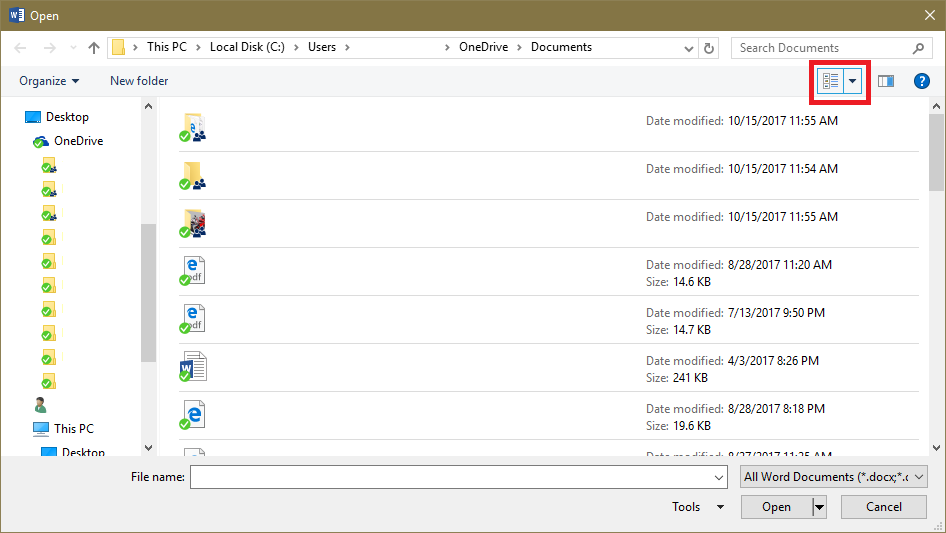This screenshot has height=533, width=946.
Task: Create a New folder
Action: click(x=139, y=81)
